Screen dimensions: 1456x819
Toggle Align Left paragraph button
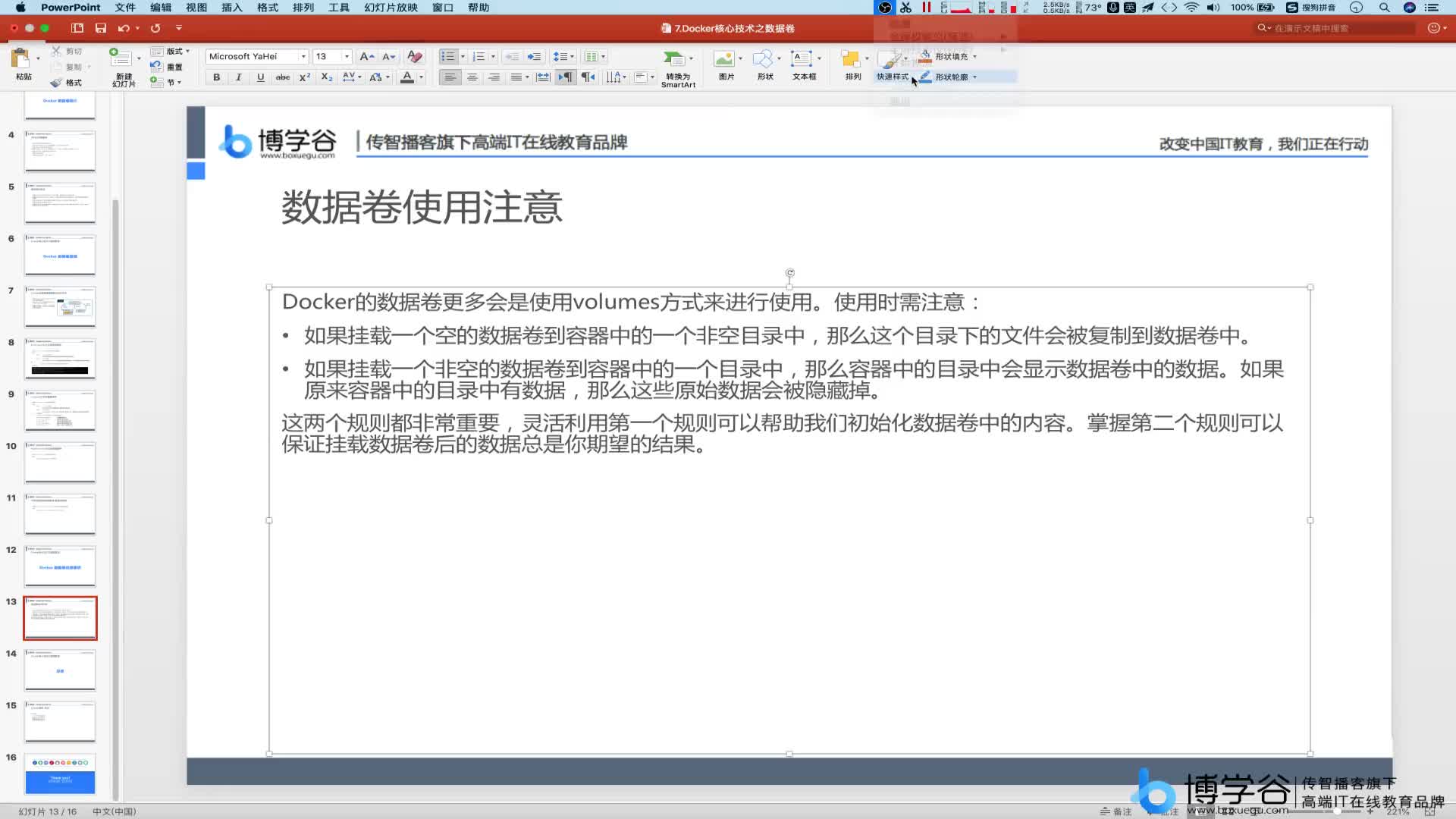click(x=450, y=77)
